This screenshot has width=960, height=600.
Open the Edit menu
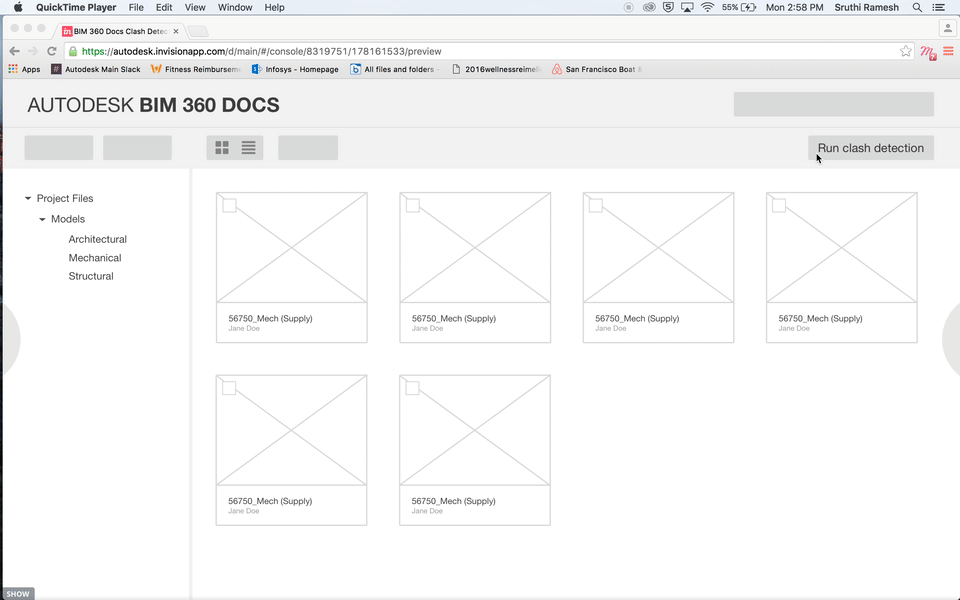(x=163, y=7)
